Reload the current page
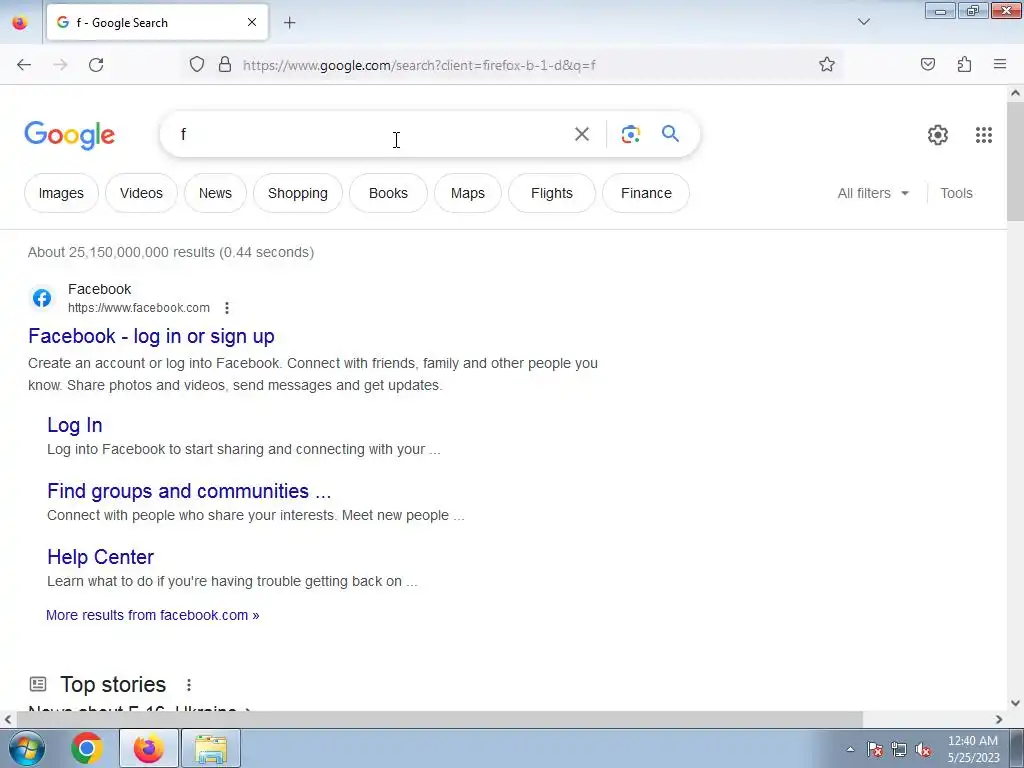The height and width of the screenshot is (768, 1024). 96,65
